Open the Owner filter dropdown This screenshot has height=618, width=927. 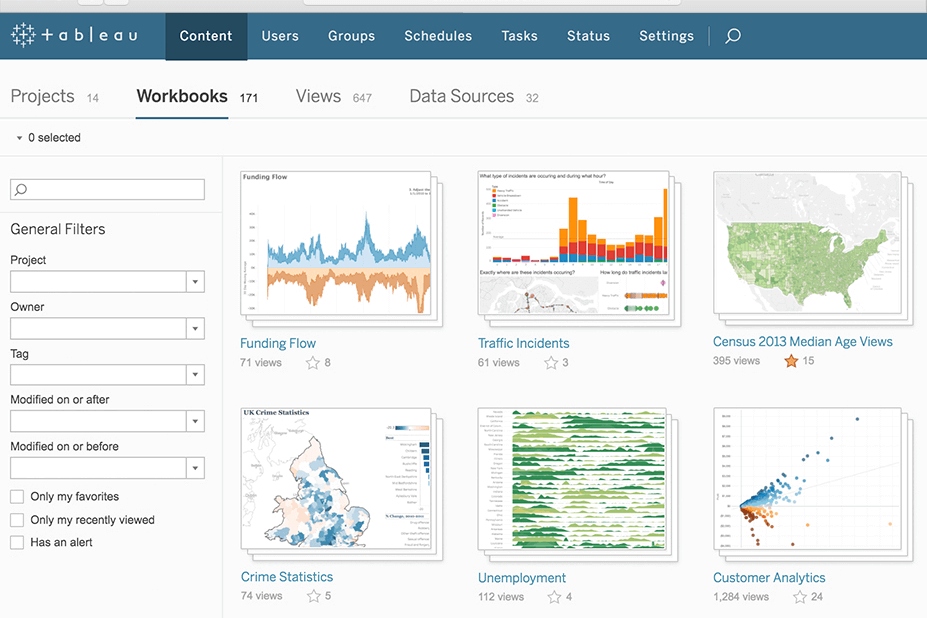[x=195, y=328]
